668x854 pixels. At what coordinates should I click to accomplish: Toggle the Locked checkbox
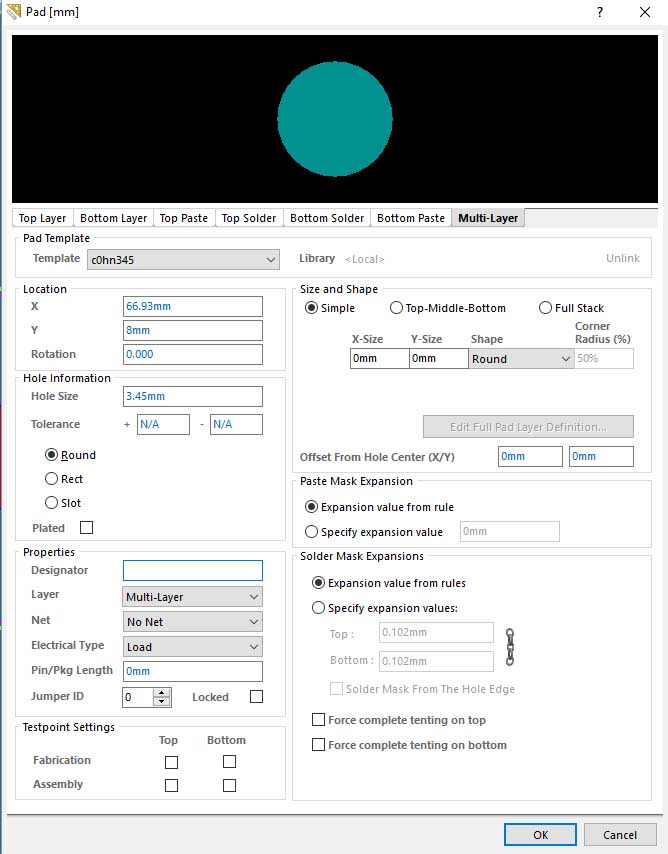(256, 697)
